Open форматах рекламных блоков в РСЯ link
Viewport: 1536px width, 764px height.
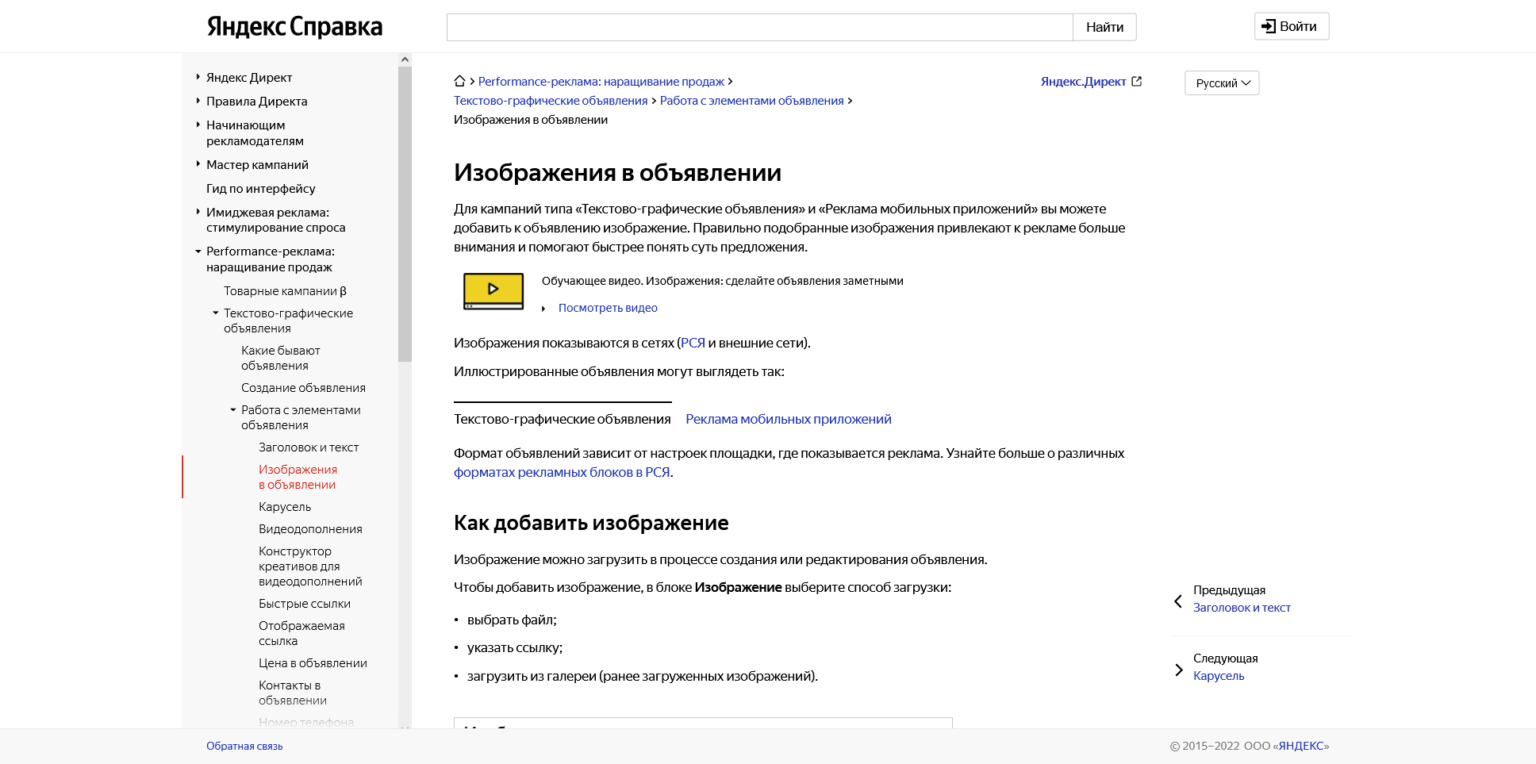point(562,472)
